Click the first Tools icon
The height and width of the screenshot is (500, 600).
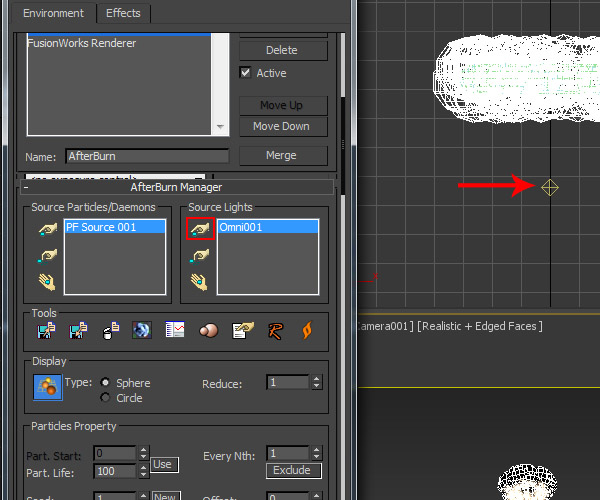point(46,330)
